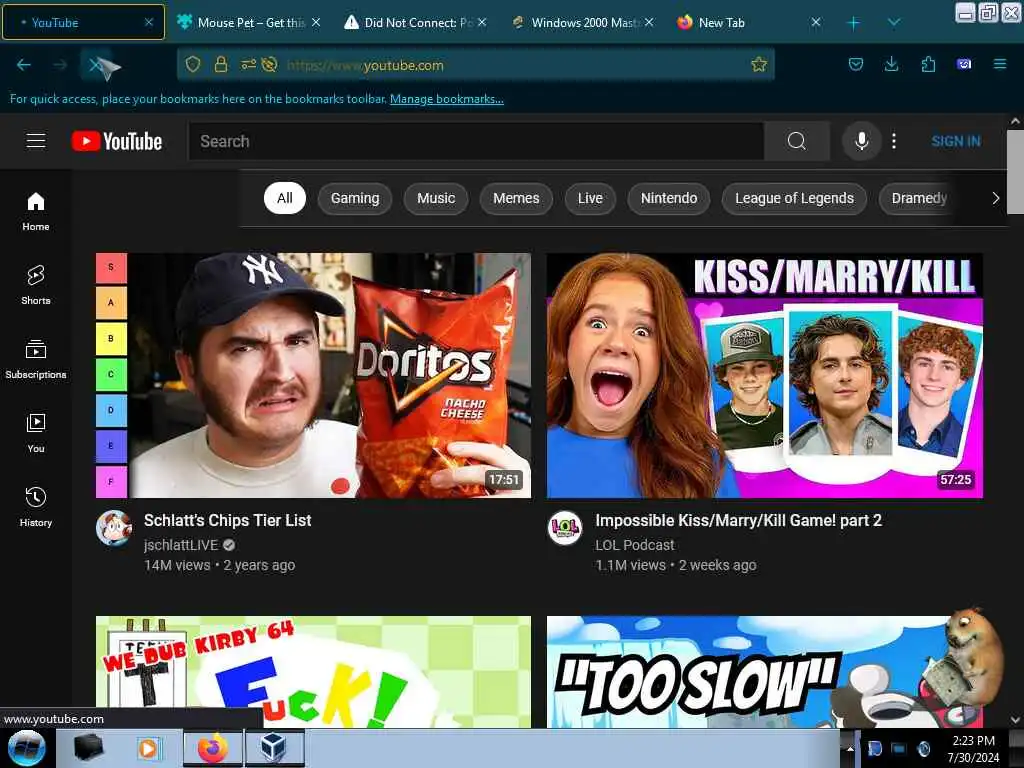This screenshot has height=768, width=1024.
Task: Open the Downloads toolbar icon
Action: click(x=891, y=64)
